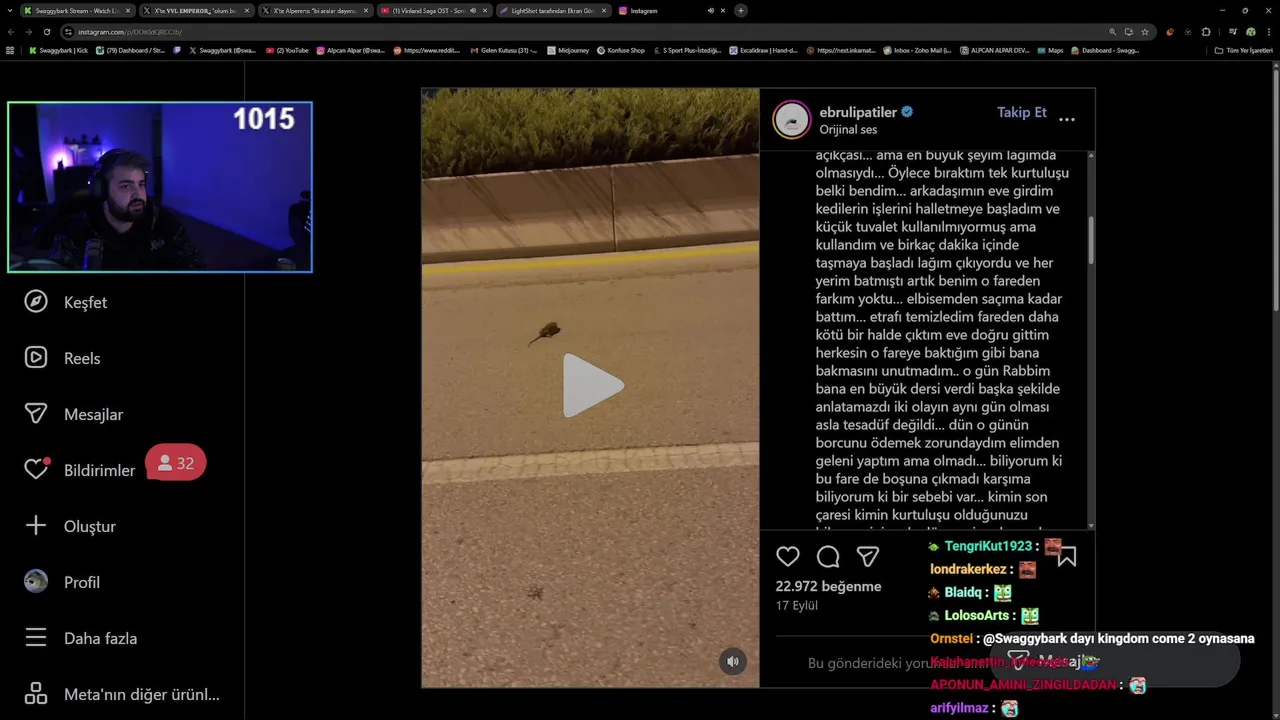1280x720 pixels.
Task: Click the install app icon in address bar
Action: (1129, 31)
